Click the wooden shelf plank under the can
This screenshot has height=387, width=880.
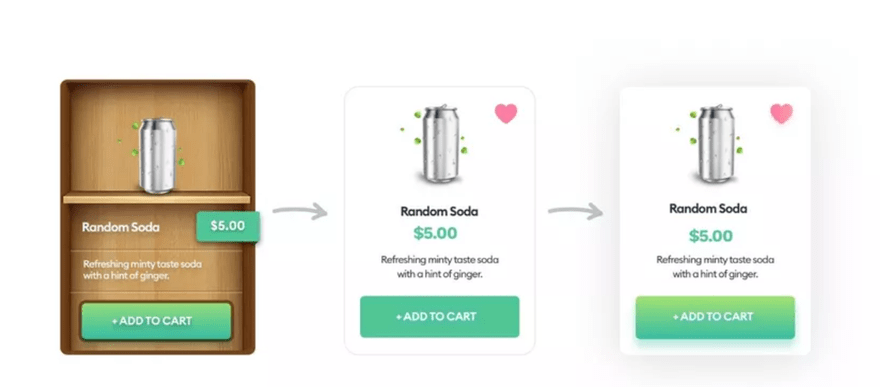pos(157,198)
